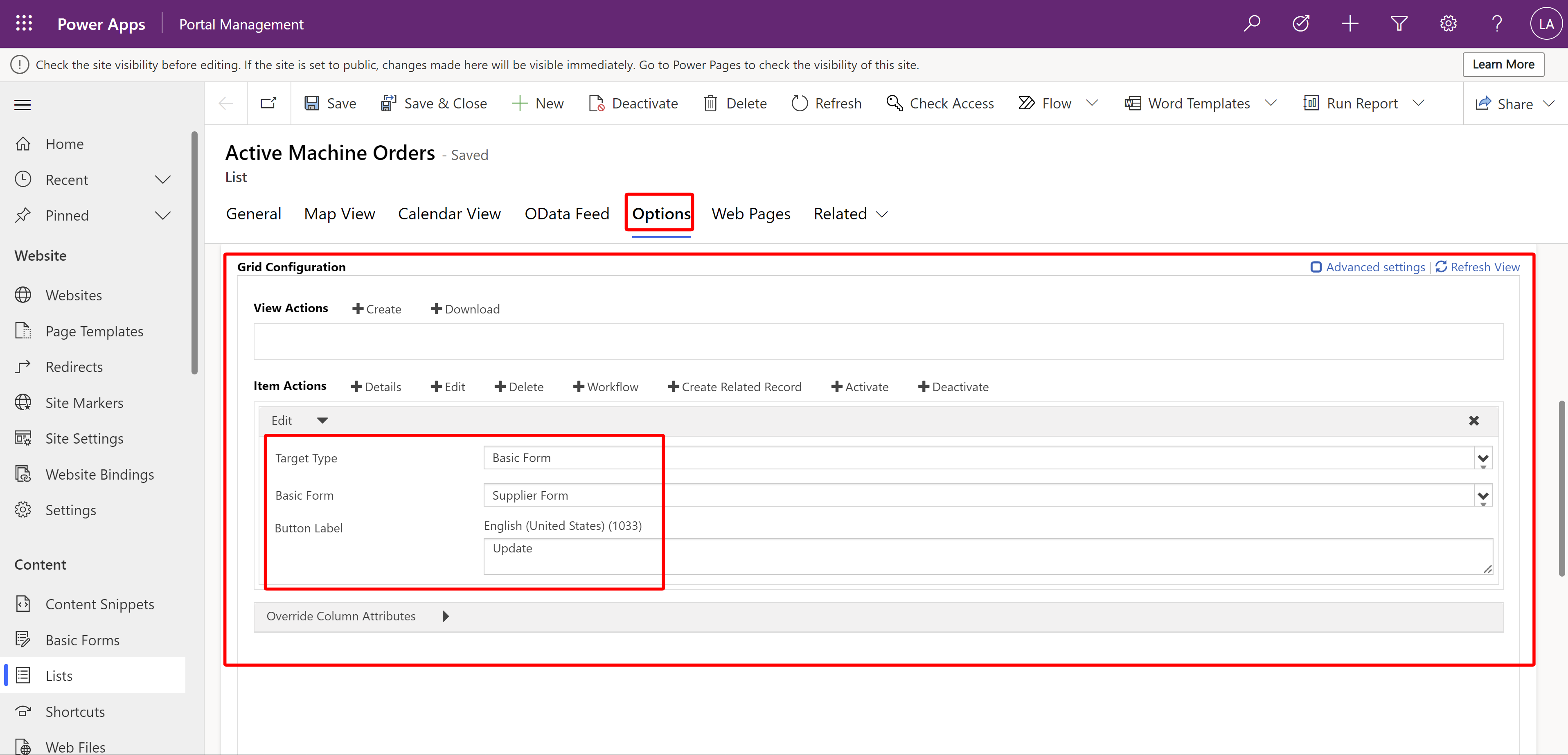Click the help question mark icon

pyautogui.click(x=1497, y=24)
